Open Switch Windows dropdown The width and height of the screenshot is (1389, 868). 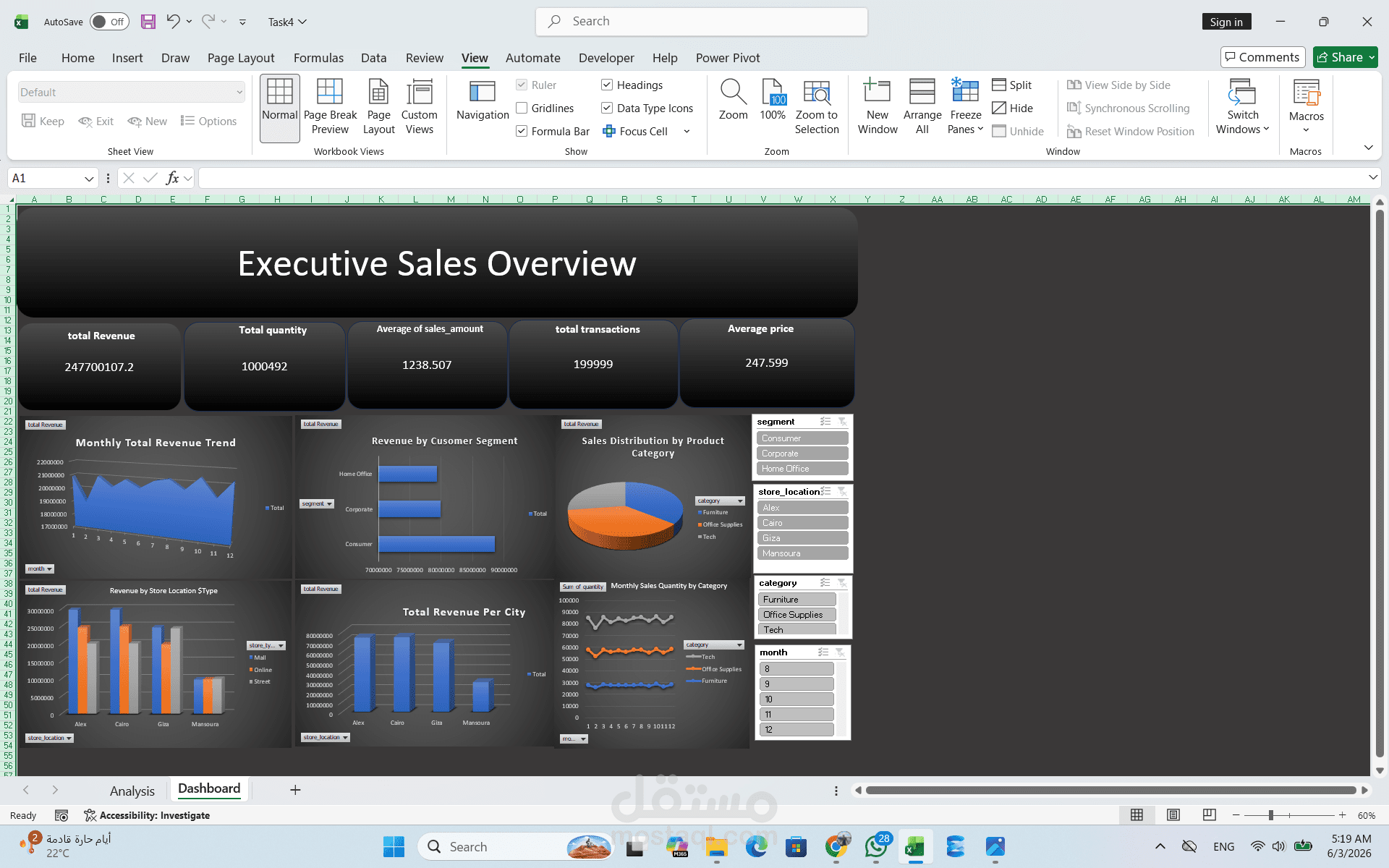coord(1242,108)
